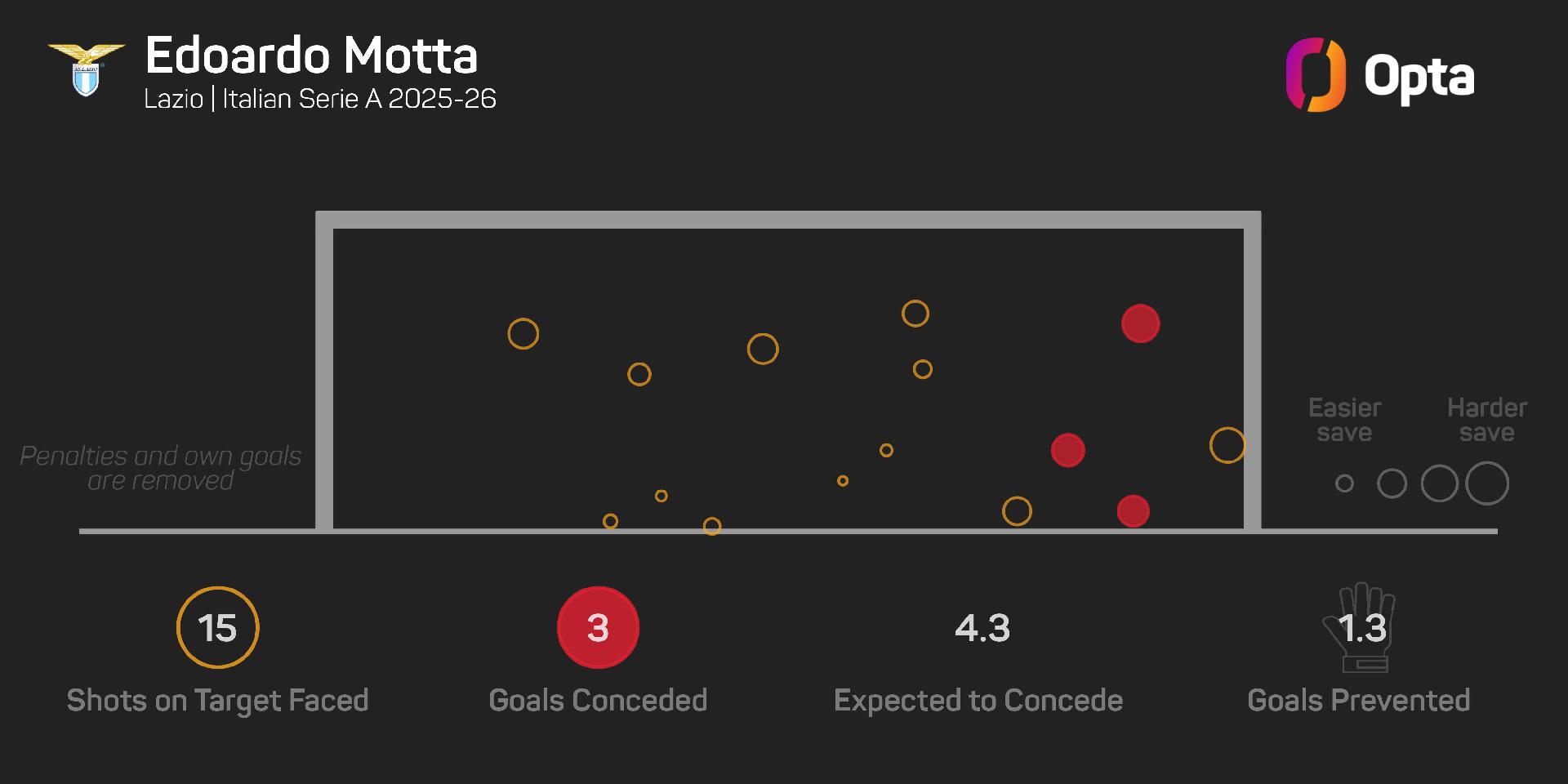Select the lowest red goal marker
Image resolution: width=1568 pixels, height=784 pixels.
[x=1133, y=511]
